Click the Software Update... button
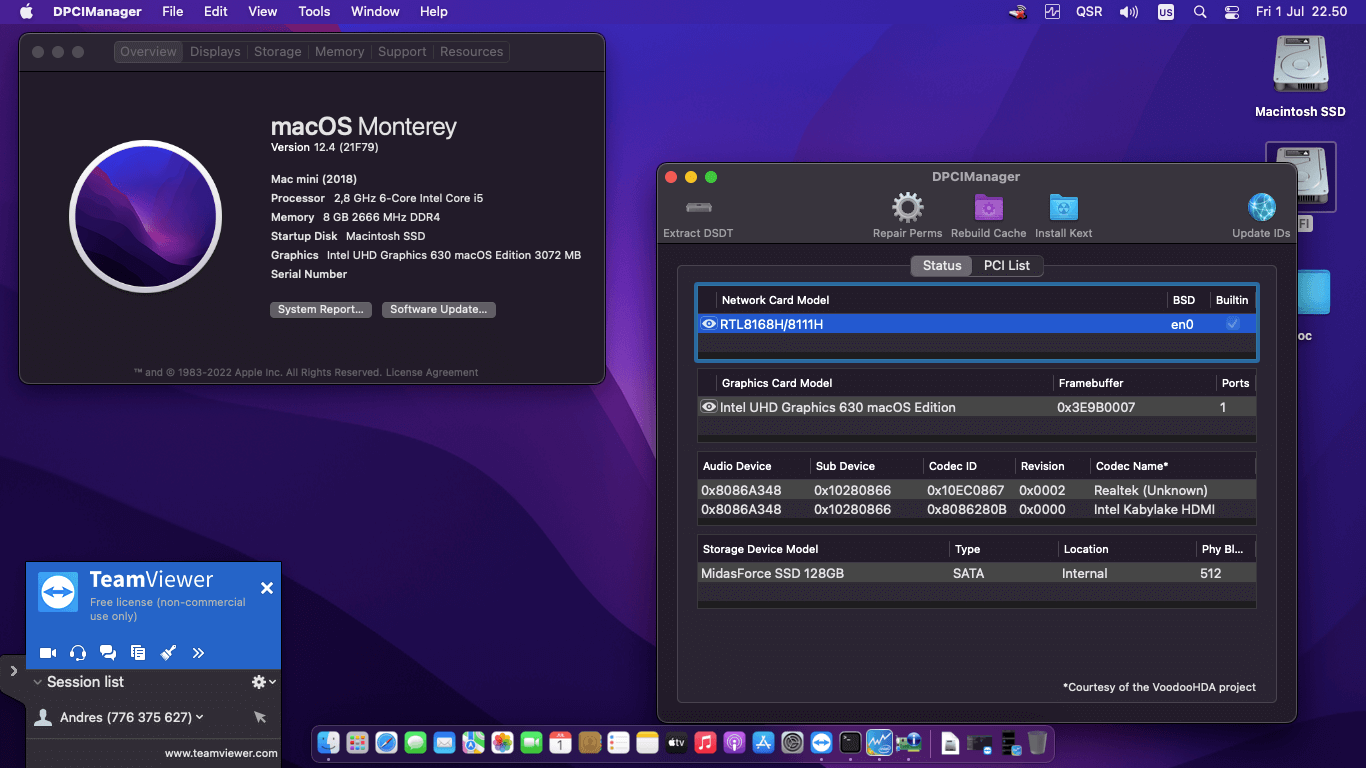The image size is (1366, 768). [439, 310]
